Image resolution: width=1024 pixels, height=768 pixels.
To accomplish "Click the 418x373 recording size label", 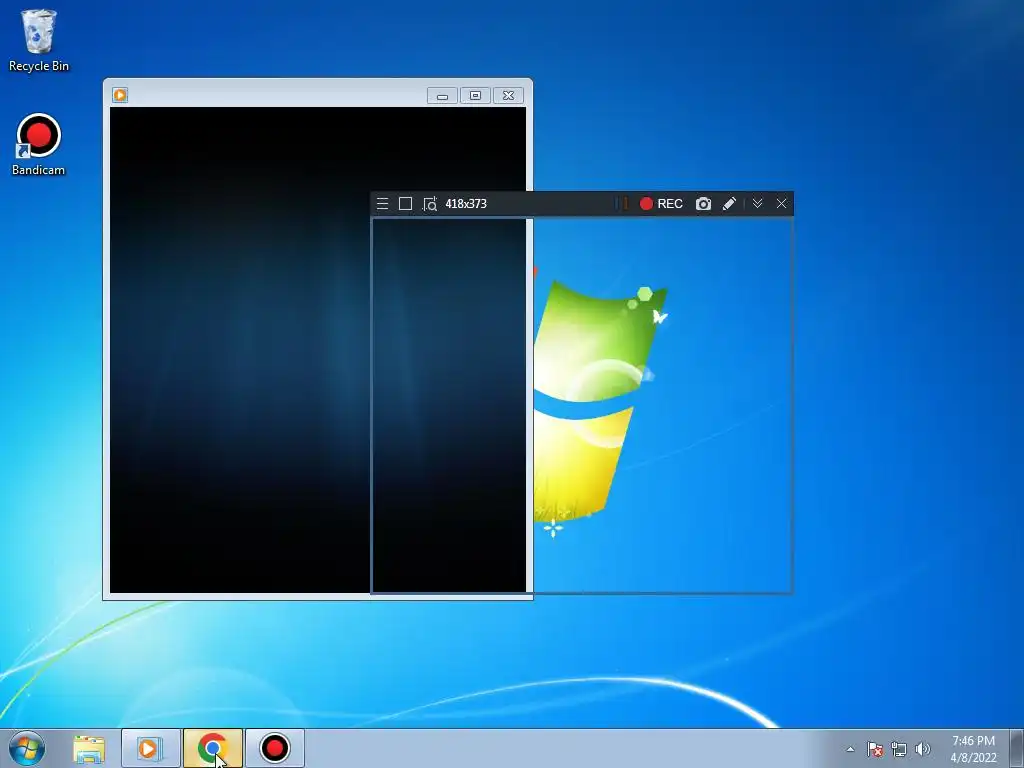I will click(466, 204).
